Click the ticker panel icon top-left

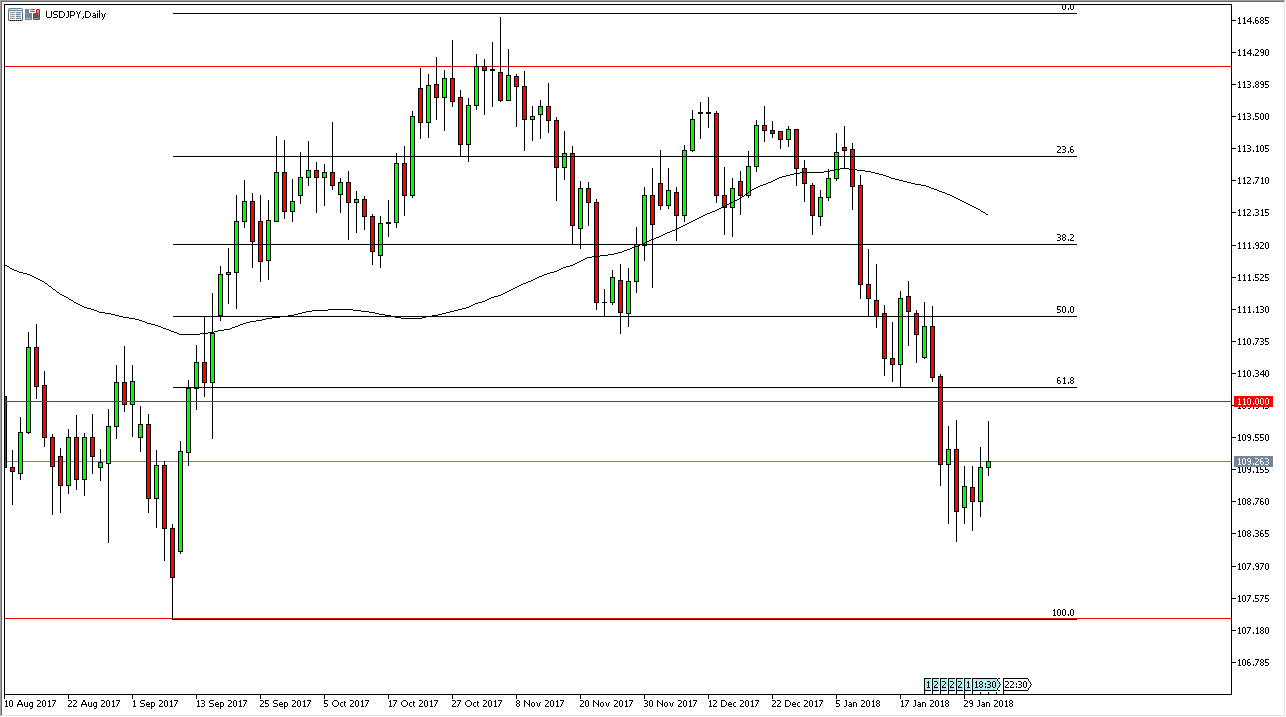(15, 14)
